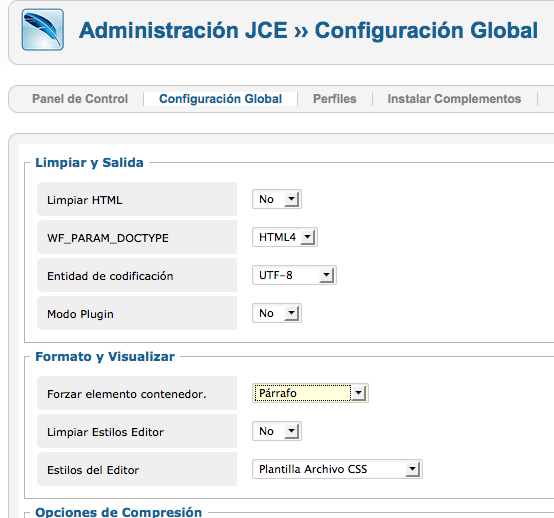Click the Estilos del Editor label
The image size is (554, 518).
pyautogui.click(x=93, y=470)
